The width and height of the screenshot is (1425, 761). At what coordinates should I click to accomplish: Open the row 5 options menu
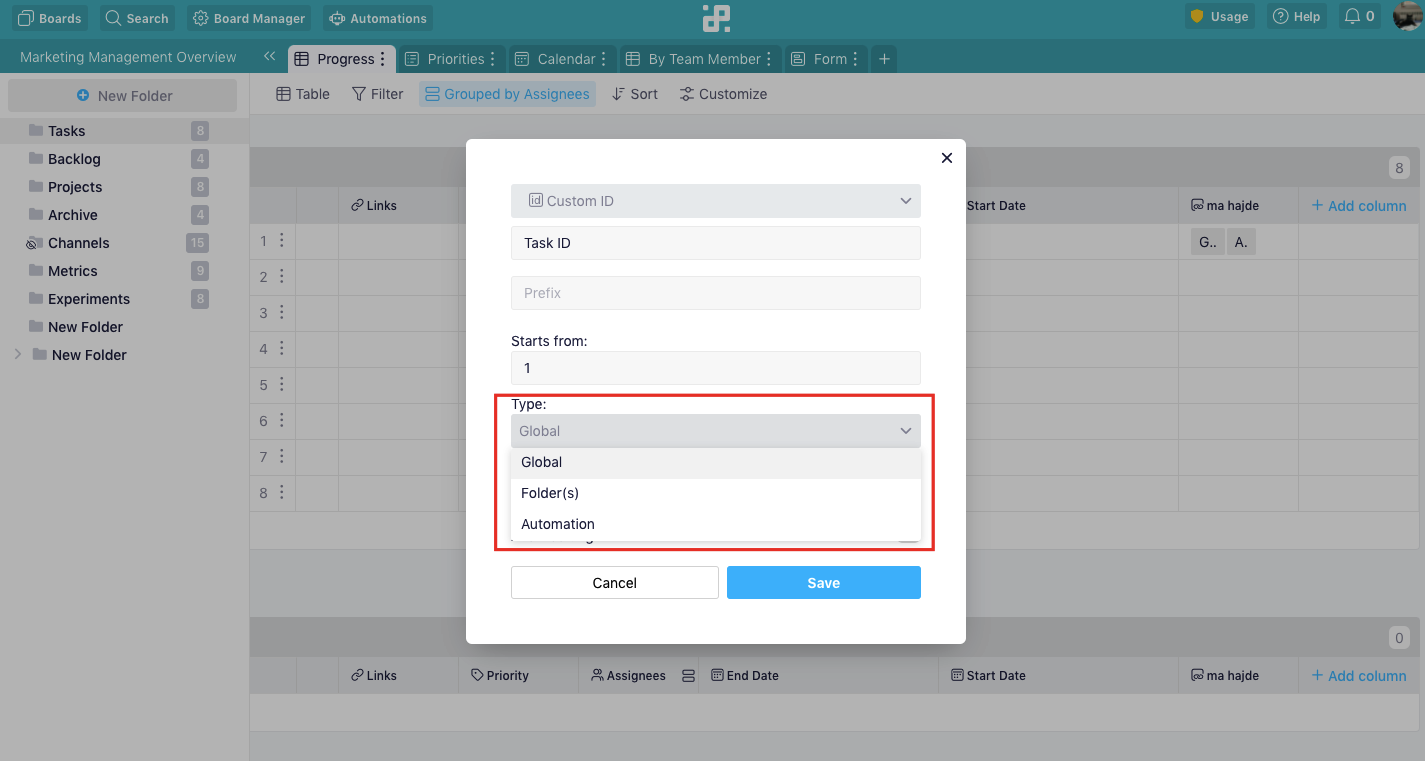(x=282, y=385)
